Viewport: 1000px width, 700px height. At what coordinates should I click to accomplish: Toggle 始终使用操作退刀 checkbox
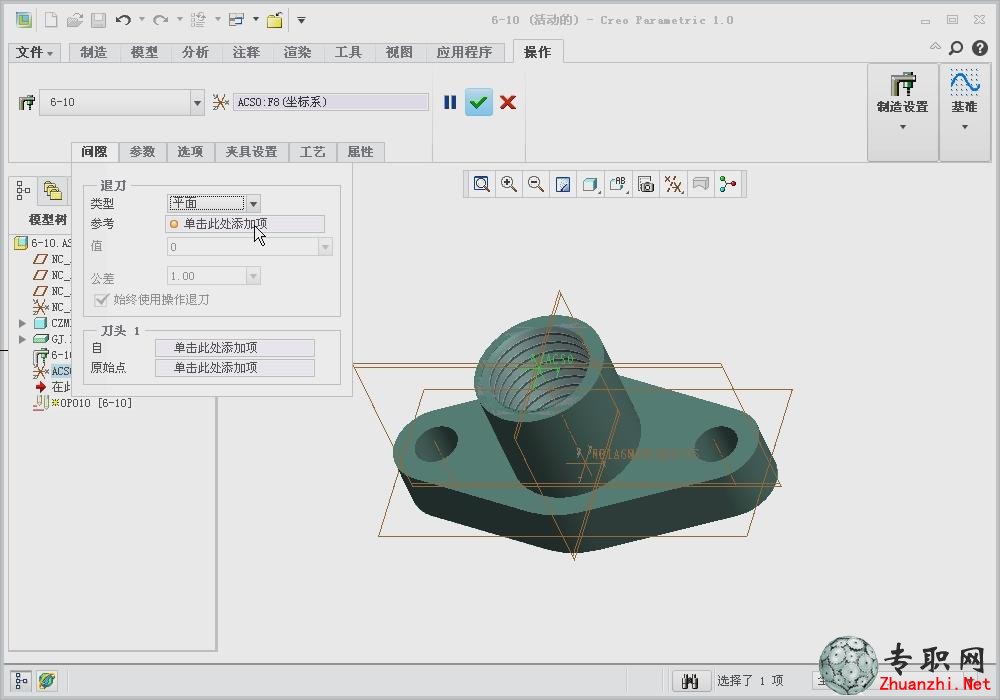click(101, 300)
